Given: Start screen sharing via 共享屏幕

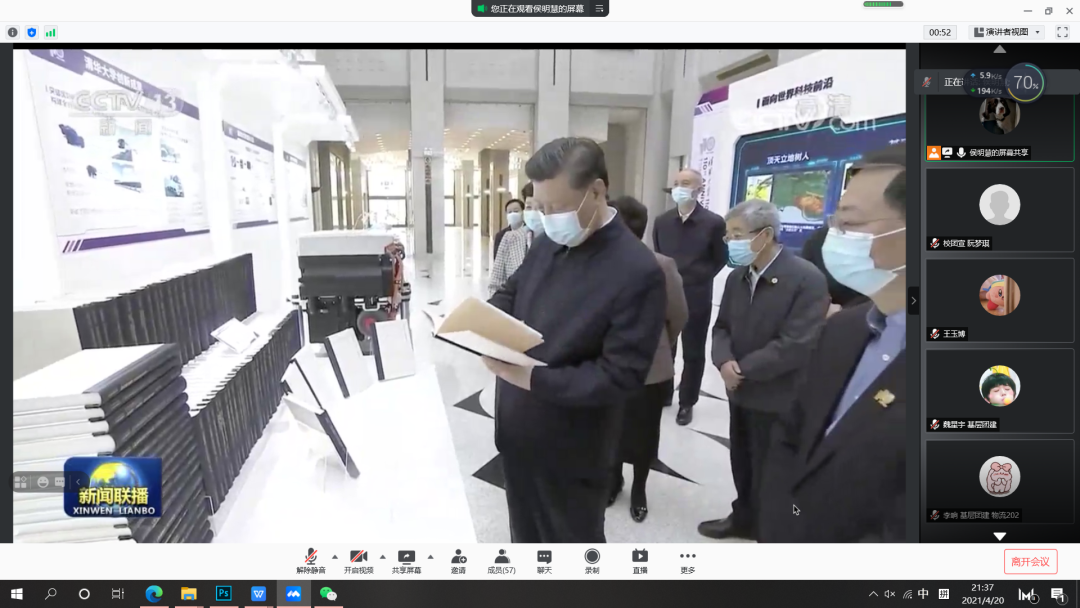Looking at the screenshot, I should tap(406, 560).
